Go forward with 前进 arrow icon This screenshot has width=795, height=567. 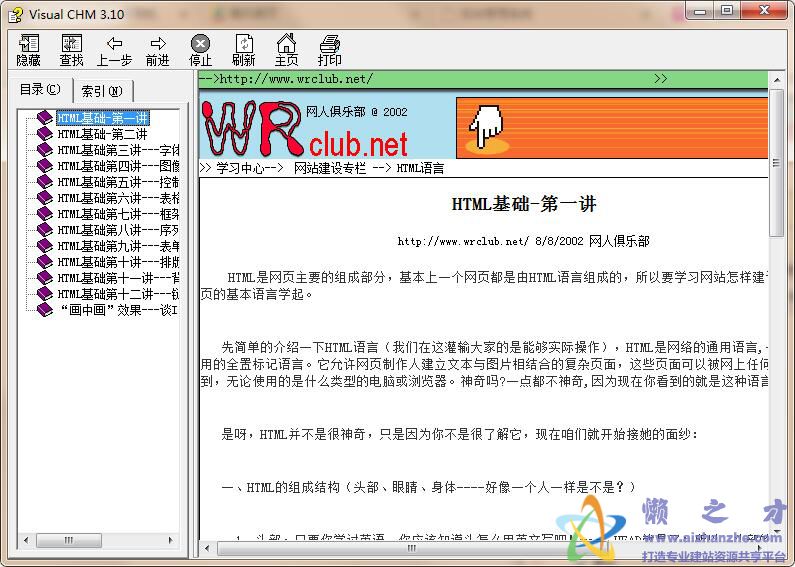tap(158, 50)
